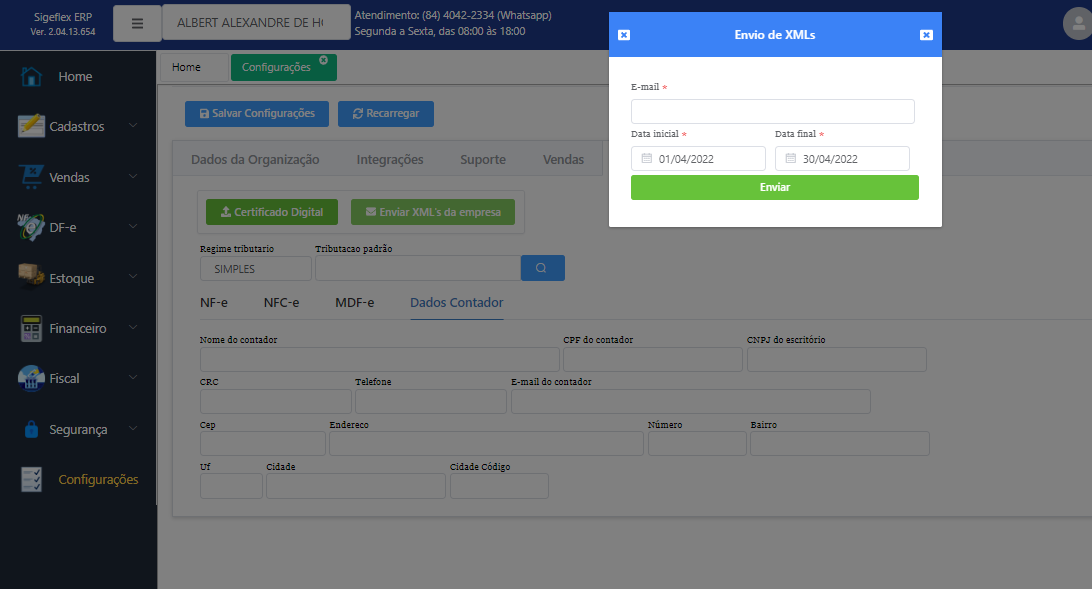Screen dimensions: 1092x589
Task: Click the Financeiro calculator icon
Action: (32, 328)
